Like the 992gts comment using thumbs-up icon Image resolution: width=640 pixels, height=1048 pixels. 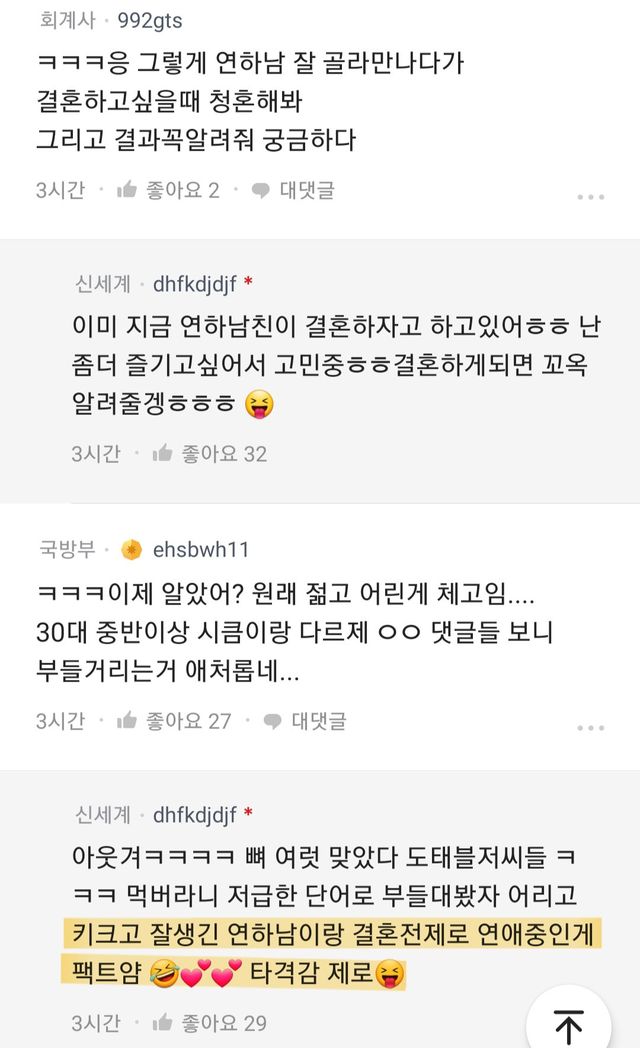[x=127, y=190]
